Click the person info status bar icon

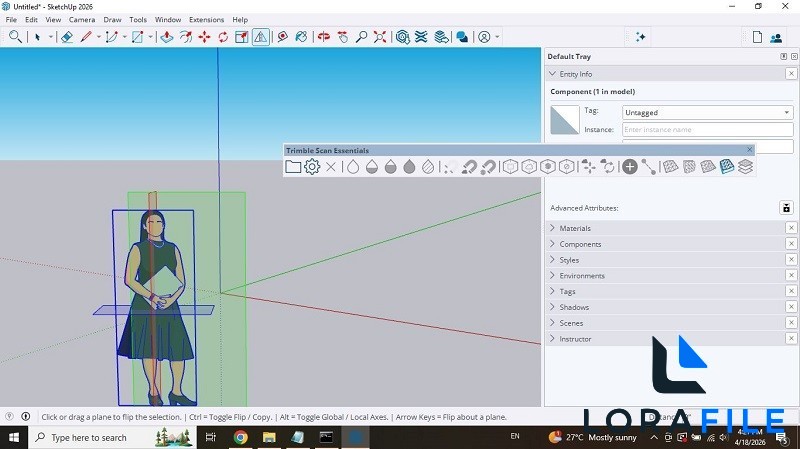click(x=26, y=416)
